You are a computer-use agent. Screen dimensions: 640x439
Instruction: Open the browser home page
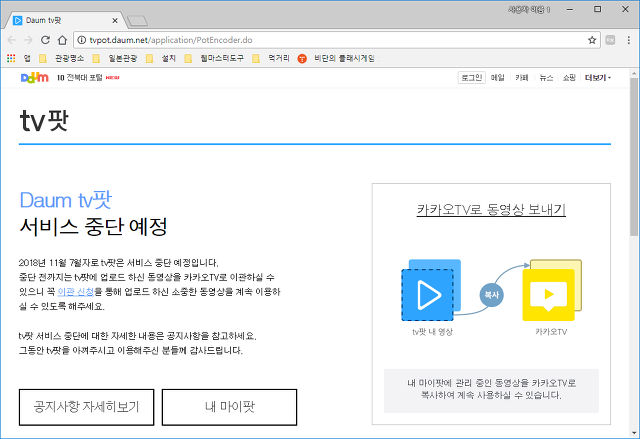pyautogui.click(x=62, y=40)
